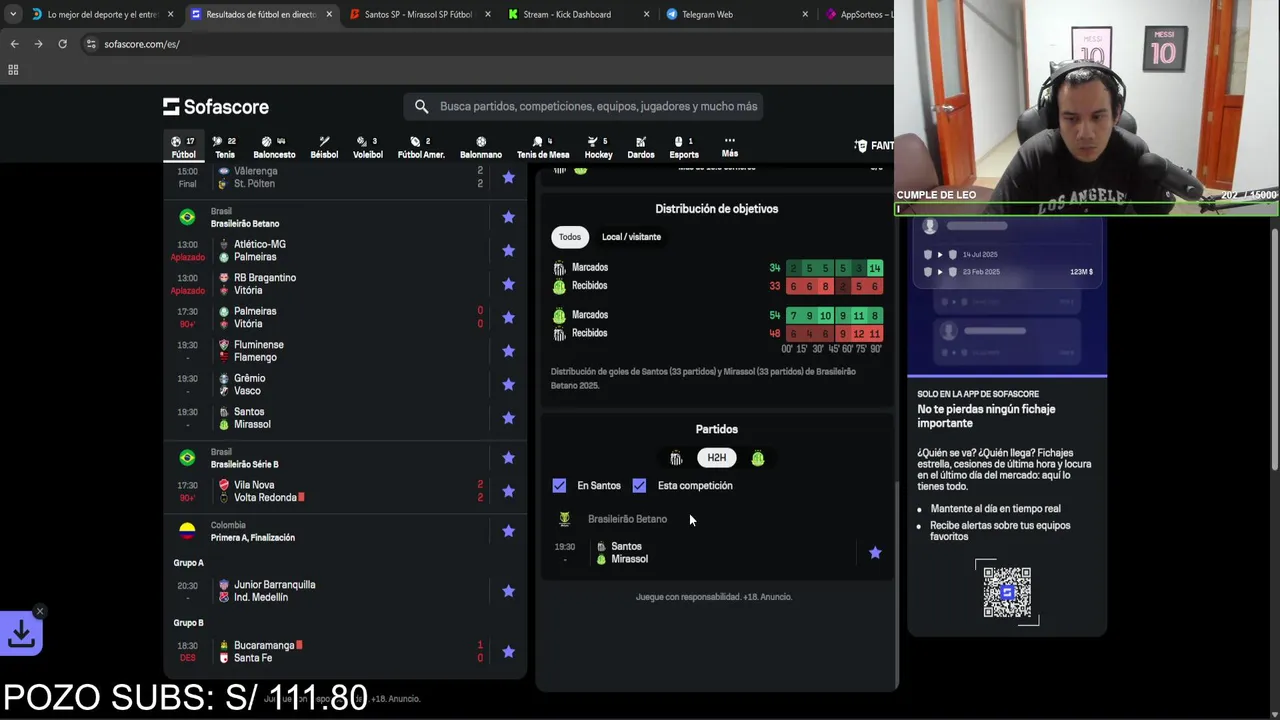Toggle favorite star for Brasileirão Série B league
This screenshot has width=1280, height=720.
coord(508,458)
